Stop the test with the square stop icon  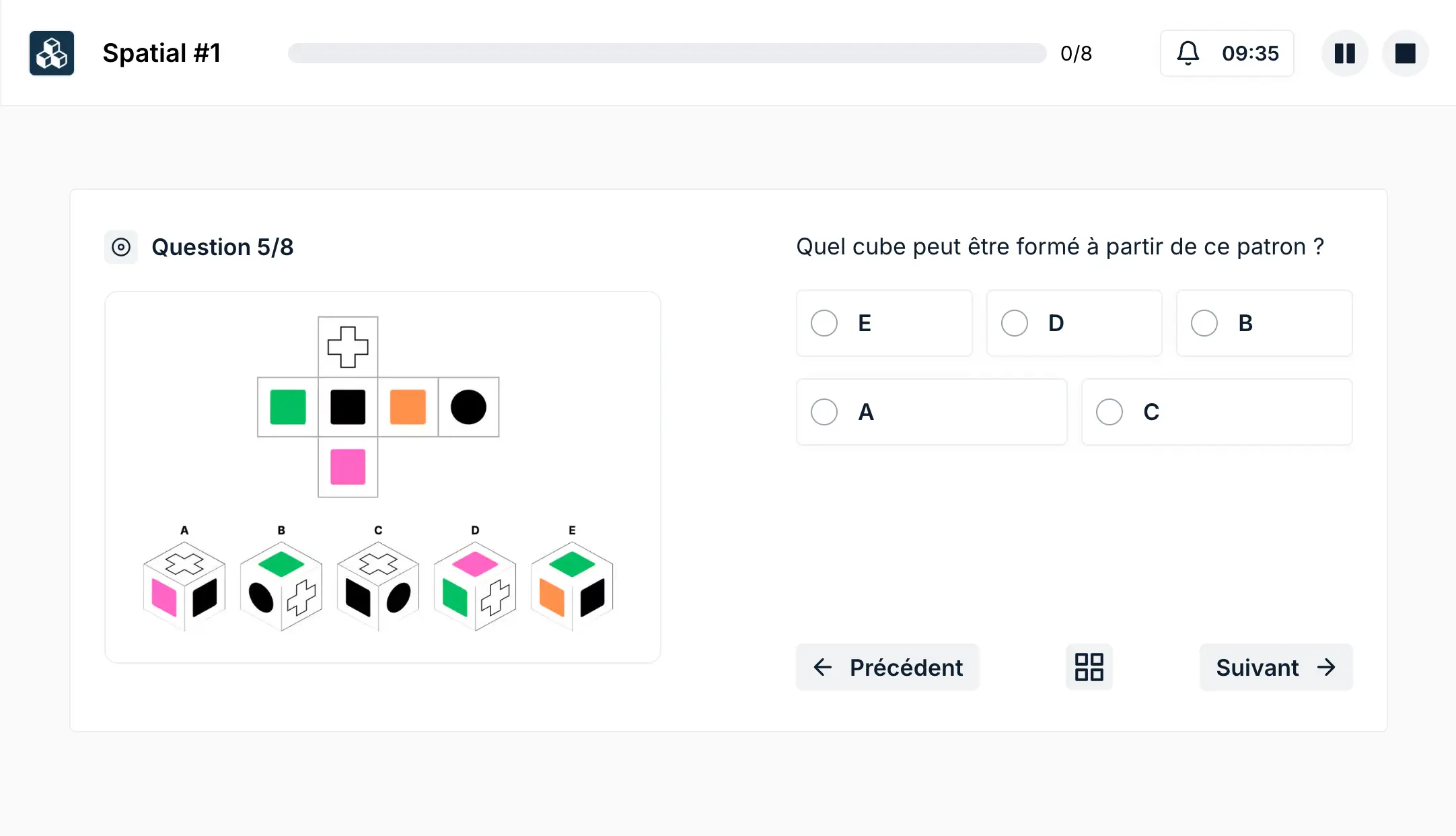point(1406,53)
